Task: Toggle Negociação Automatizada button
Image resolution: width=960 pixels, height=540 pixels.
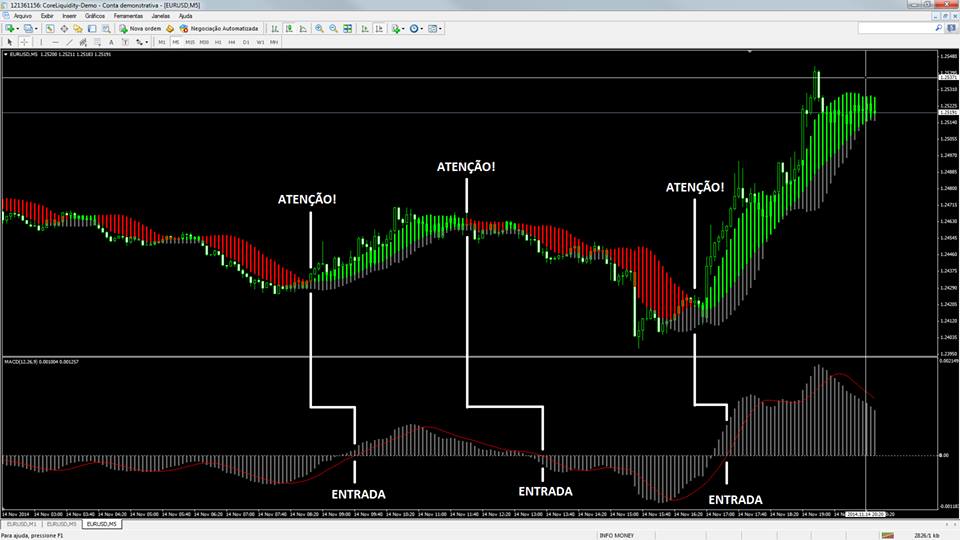Action: tap(219, 28)
